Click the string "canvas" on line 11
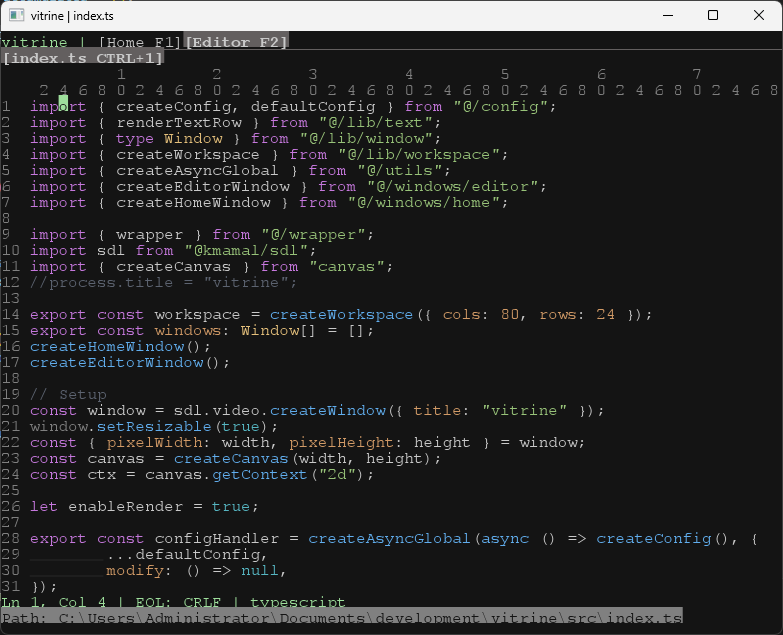The image size is (783, 635). point(347,267)
